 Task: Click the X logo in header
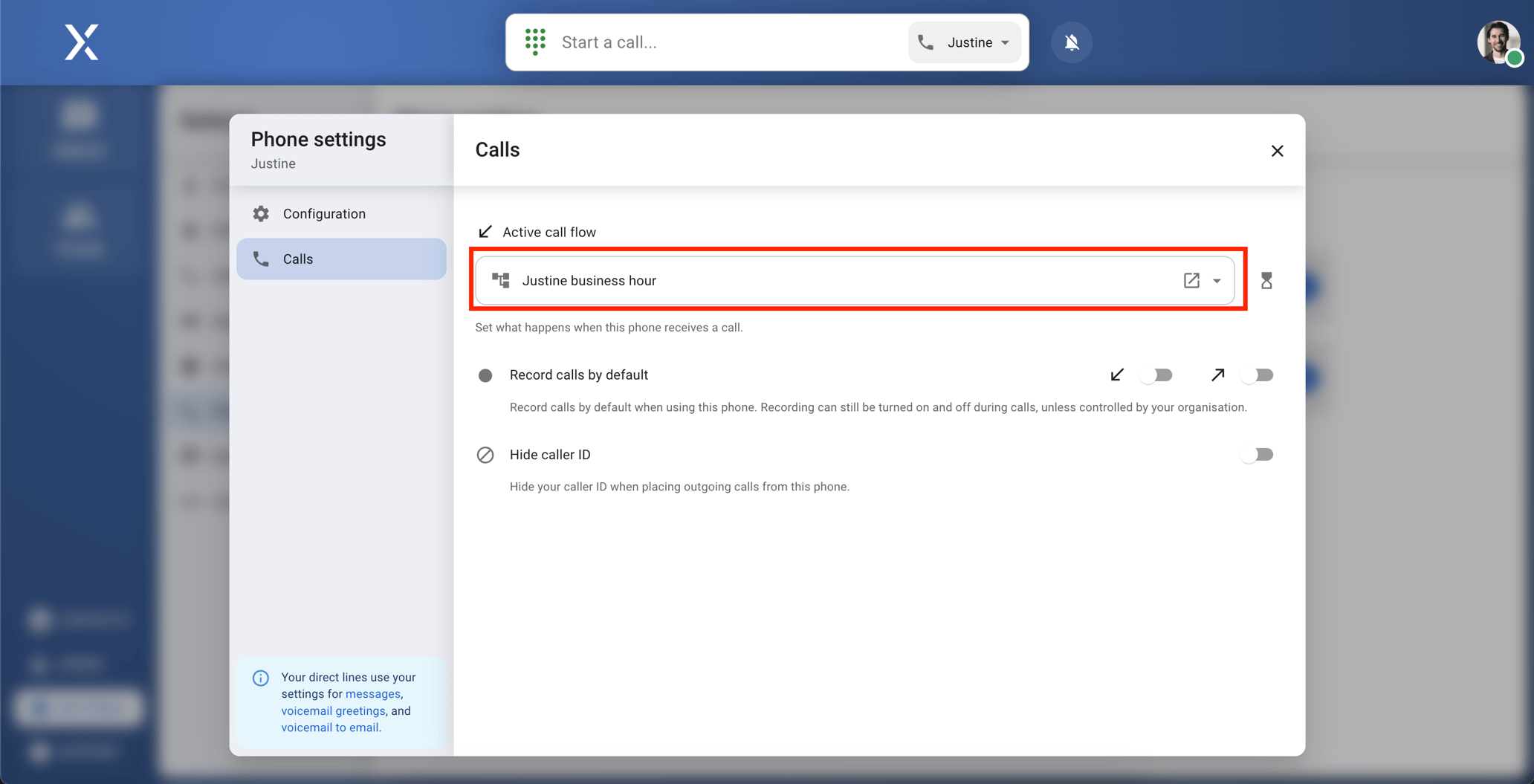[x=81, y=42]
